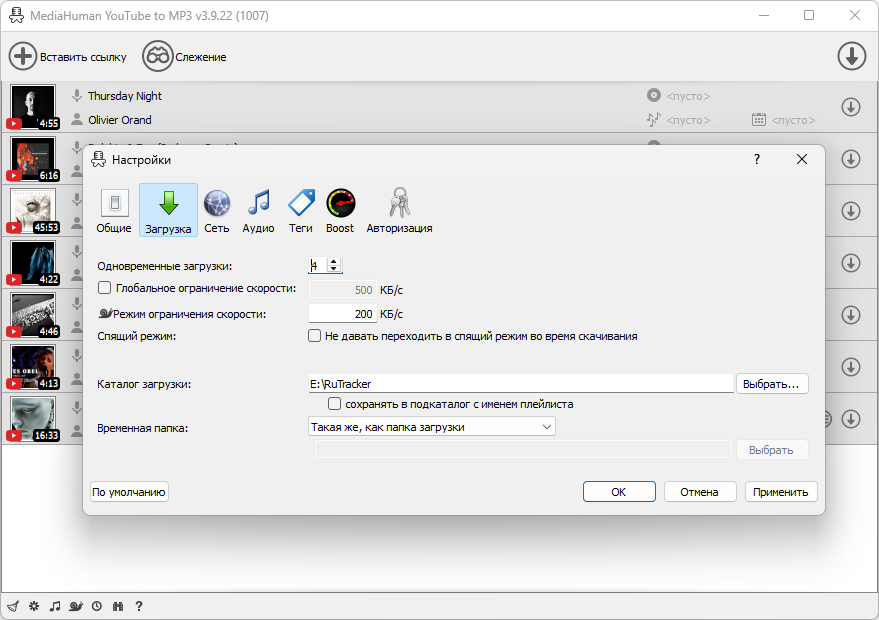Click Выбрать... button for download folder

[771, 384]
